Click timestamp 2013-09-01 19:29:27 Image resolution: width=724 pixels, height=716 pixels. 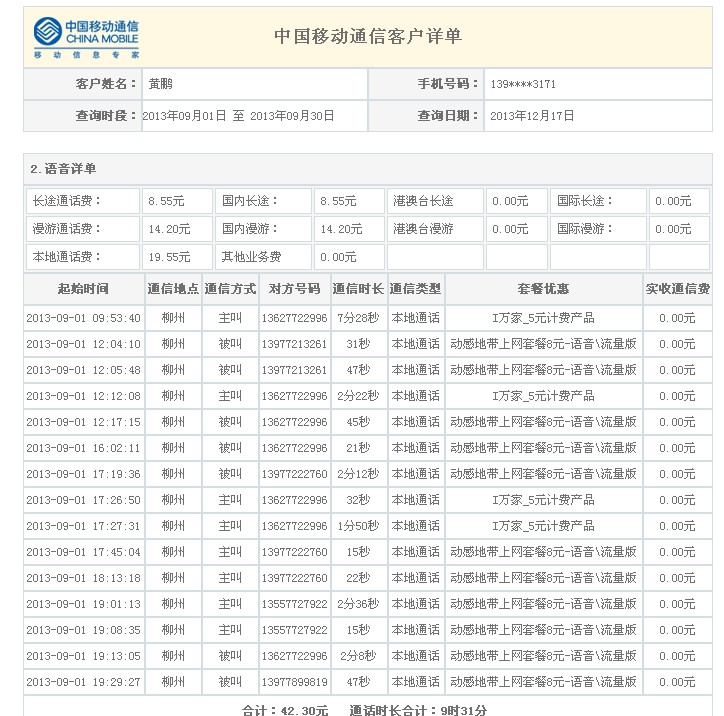point(83,682)
